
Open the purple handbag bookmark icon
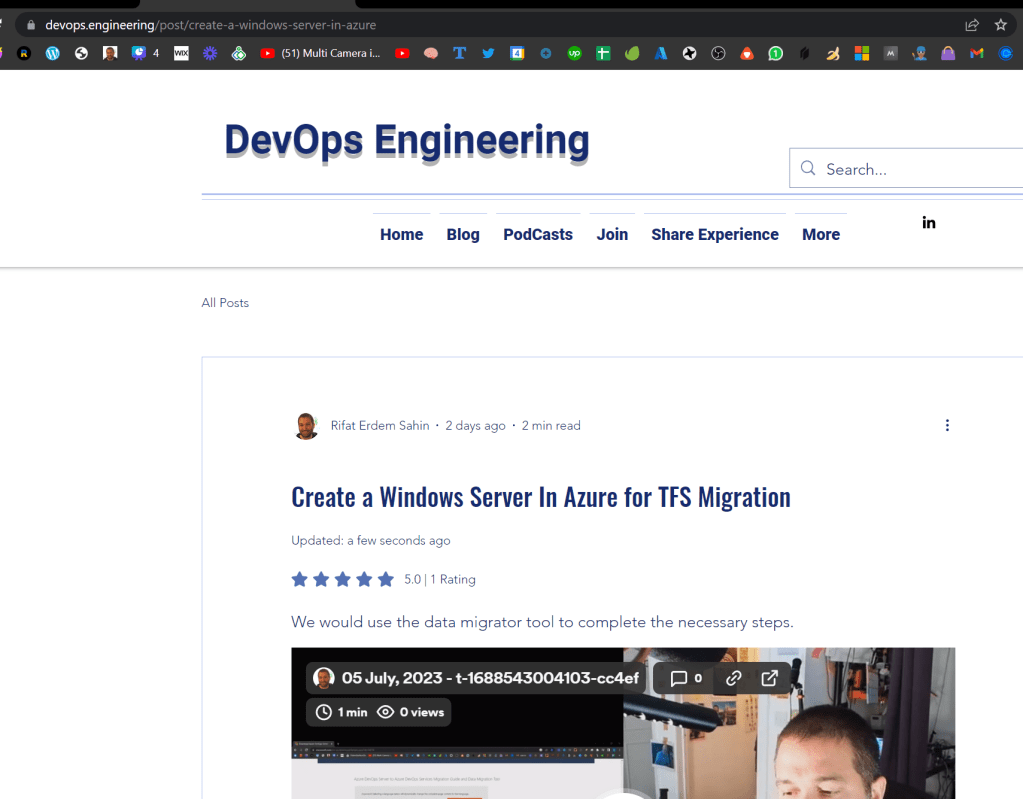(948, 53)
